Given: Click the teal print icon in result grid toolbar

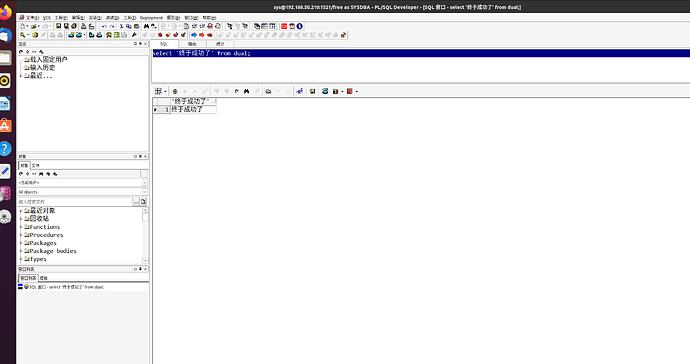Looking at the screenshot, I should [x=325, y=92].
